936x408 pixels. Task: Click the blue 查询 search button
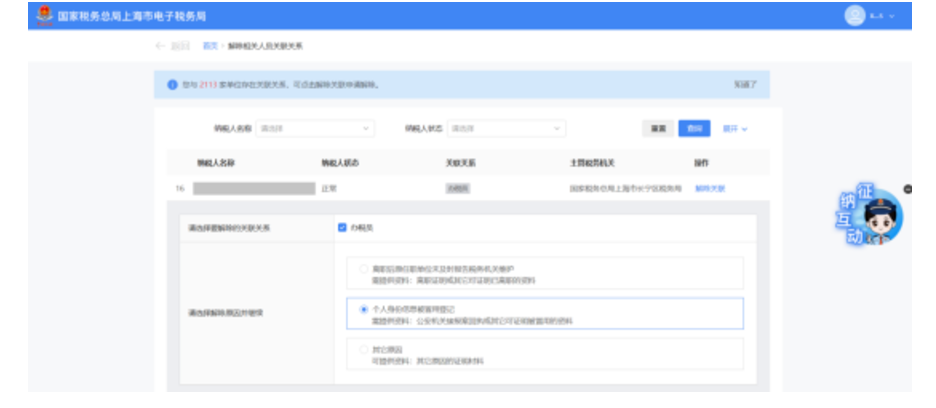(x=692, y=128)
